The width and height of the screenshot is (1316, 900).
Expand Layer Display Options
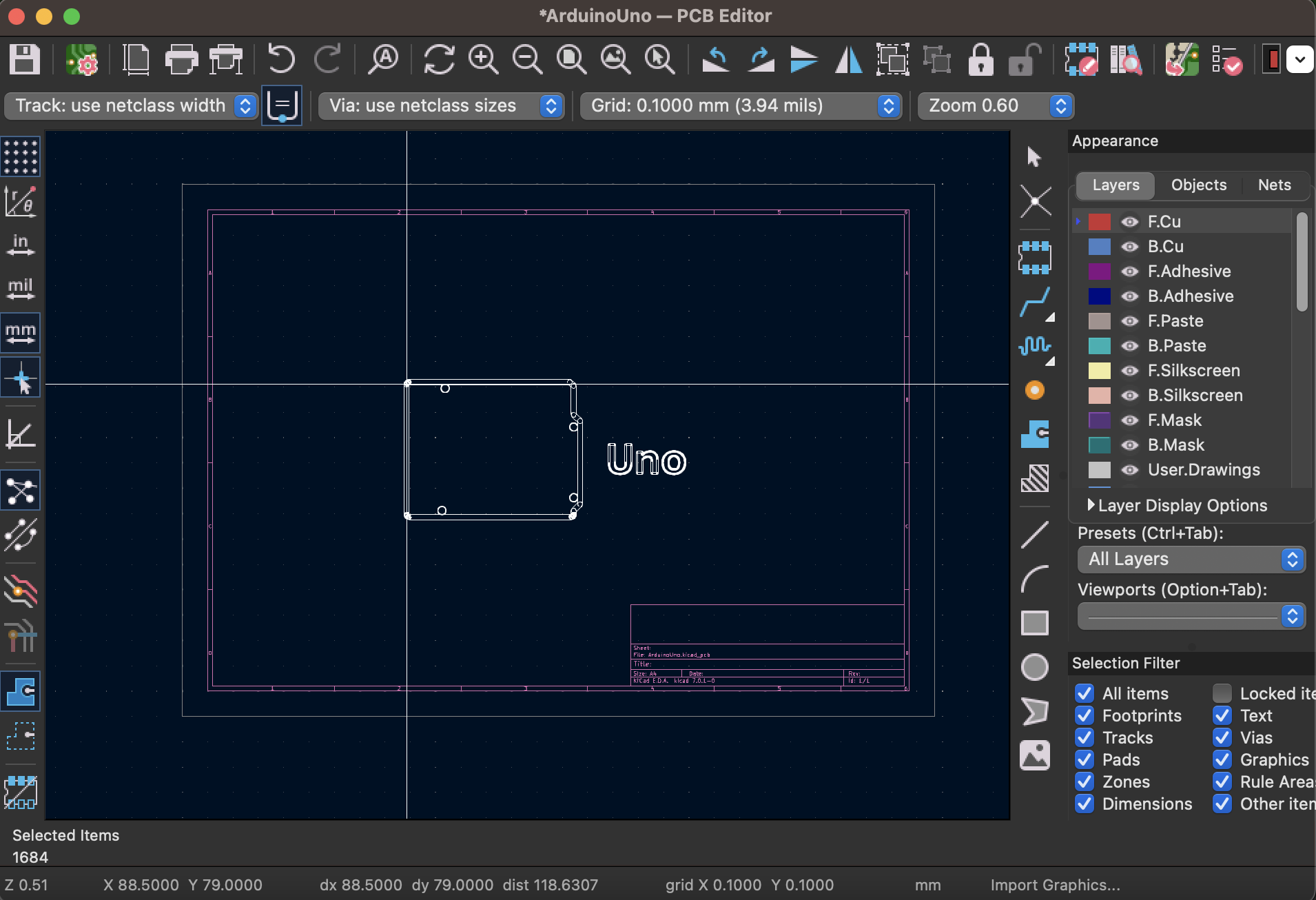pos(1177,505)
